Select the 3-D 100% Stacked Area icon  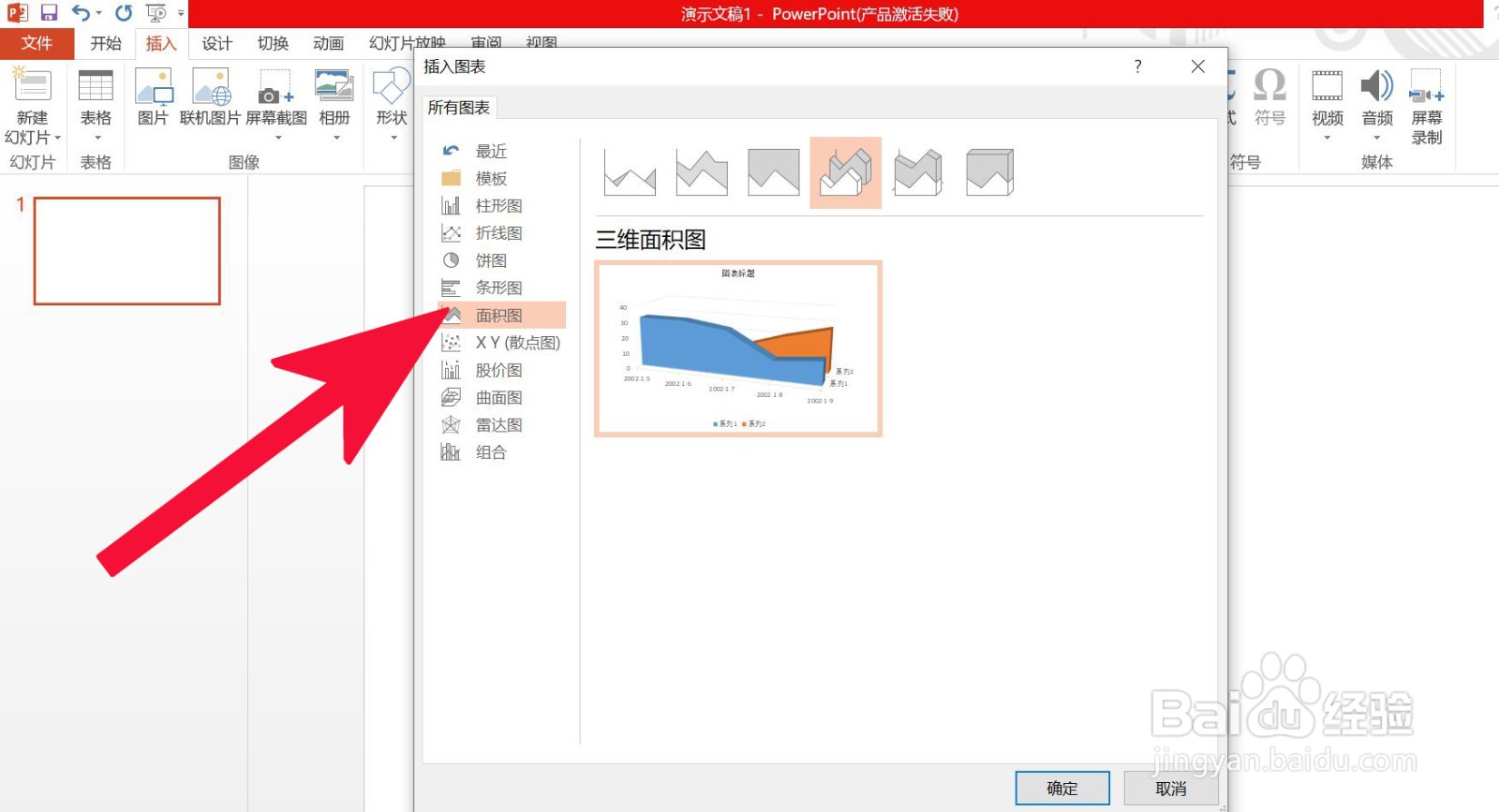(990, 172)
